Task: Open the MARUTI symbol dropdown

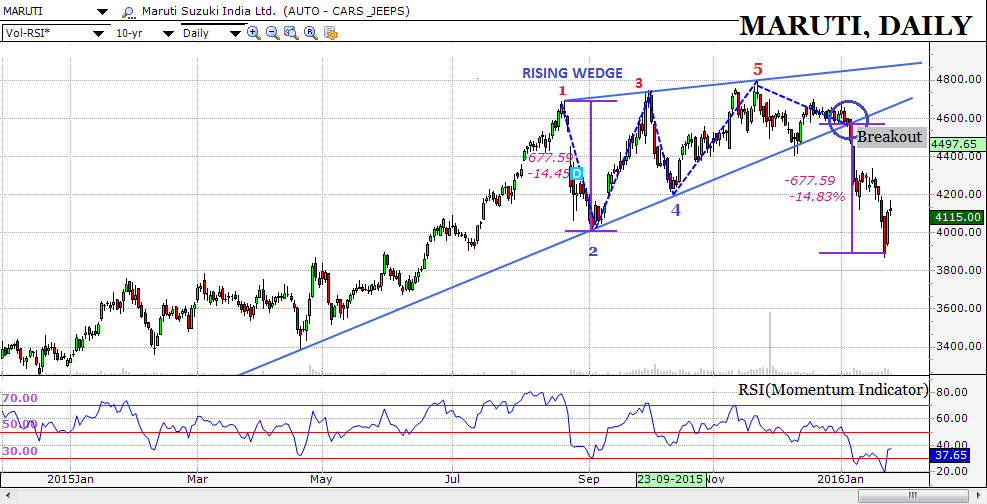Action: point(101,12)
